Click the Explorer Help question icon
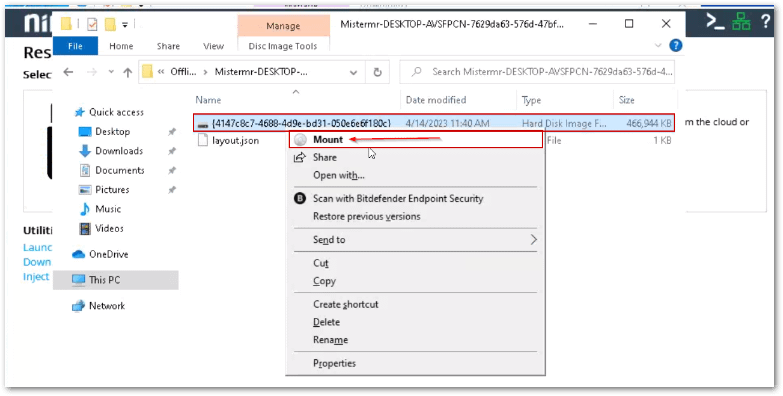Screen dimensions: 783x396 [x=675, y=45]
